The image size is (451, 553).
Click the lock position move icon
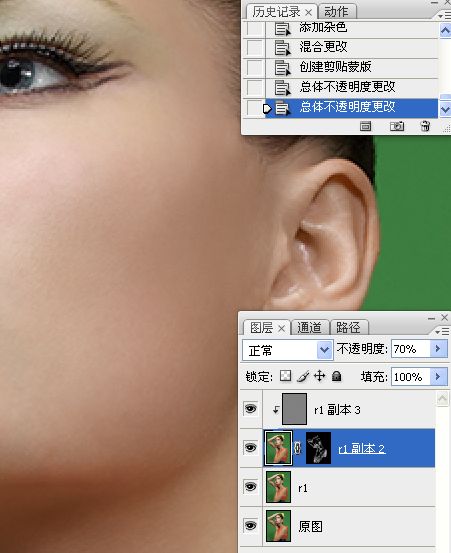pos(319,376)
